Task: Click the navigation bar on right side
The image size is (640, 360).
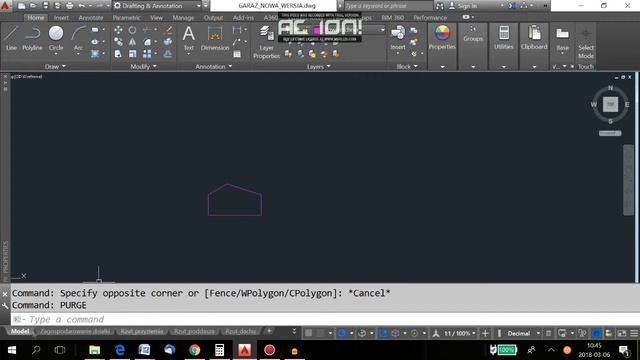Action: [x=628, y=180]
